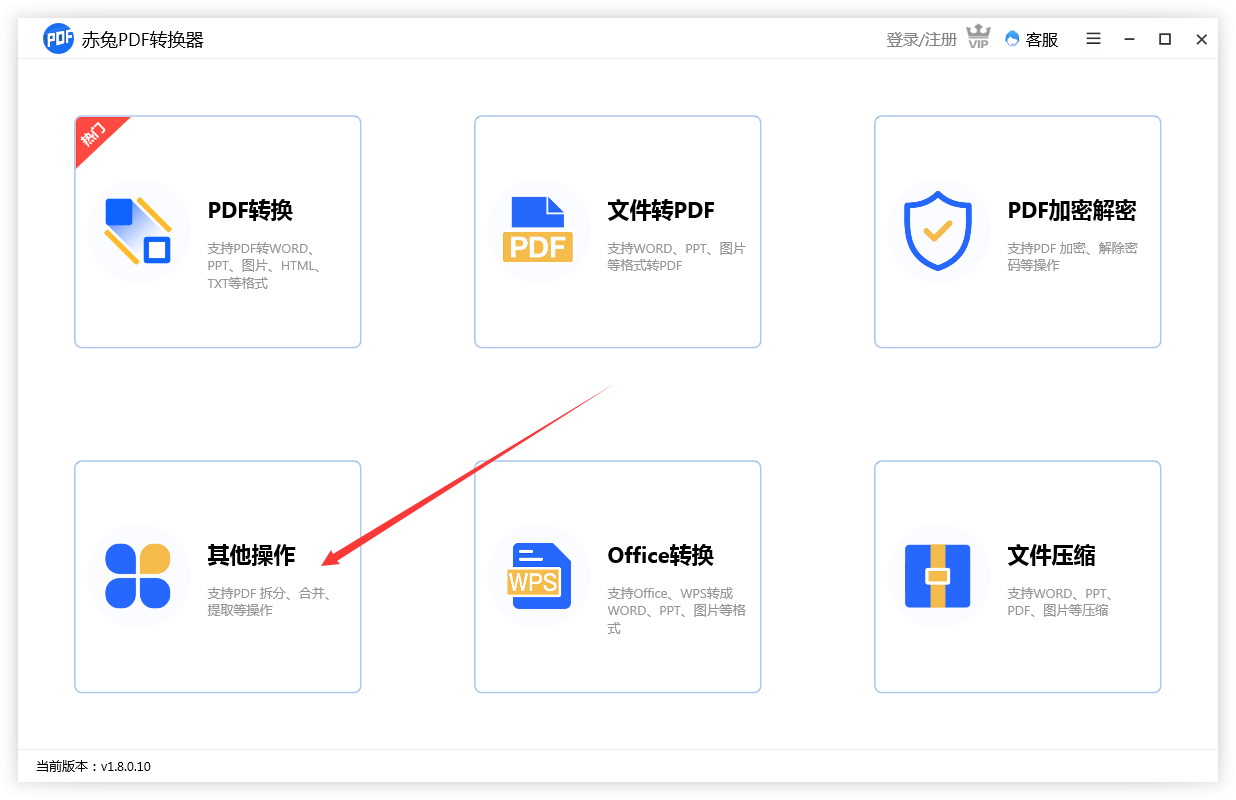
Task: Click the 其他操作 four-petal icon
Action: (138, 576)
